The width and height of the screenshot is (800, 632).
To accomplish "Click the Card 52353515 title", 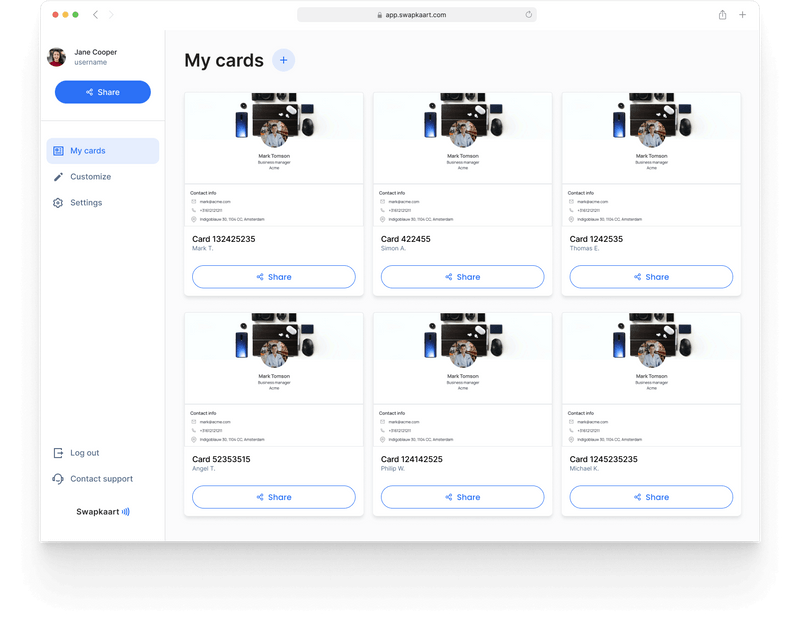I will tap(221, 459).
